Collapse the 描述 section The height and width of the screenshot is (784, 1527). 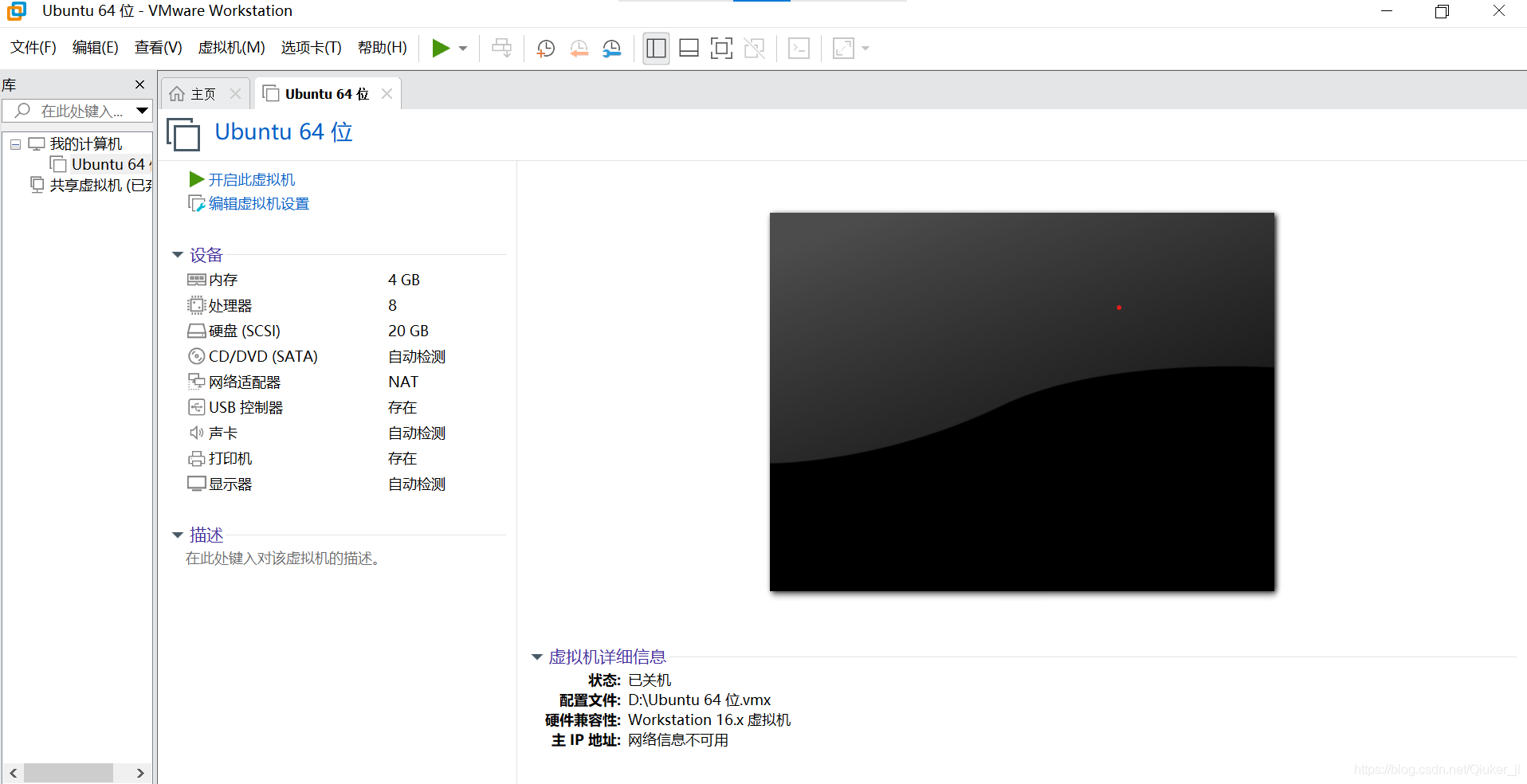click(178, 535)
